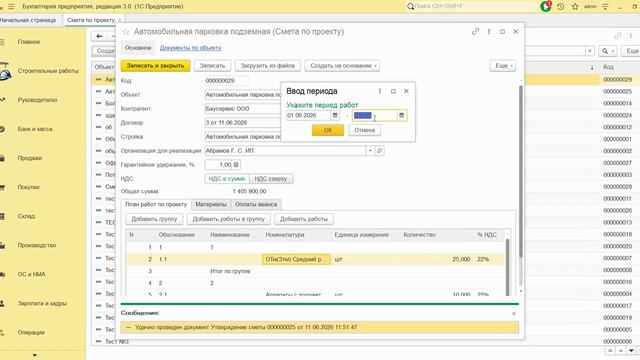Open the Руководителю section

coord(37,100)
